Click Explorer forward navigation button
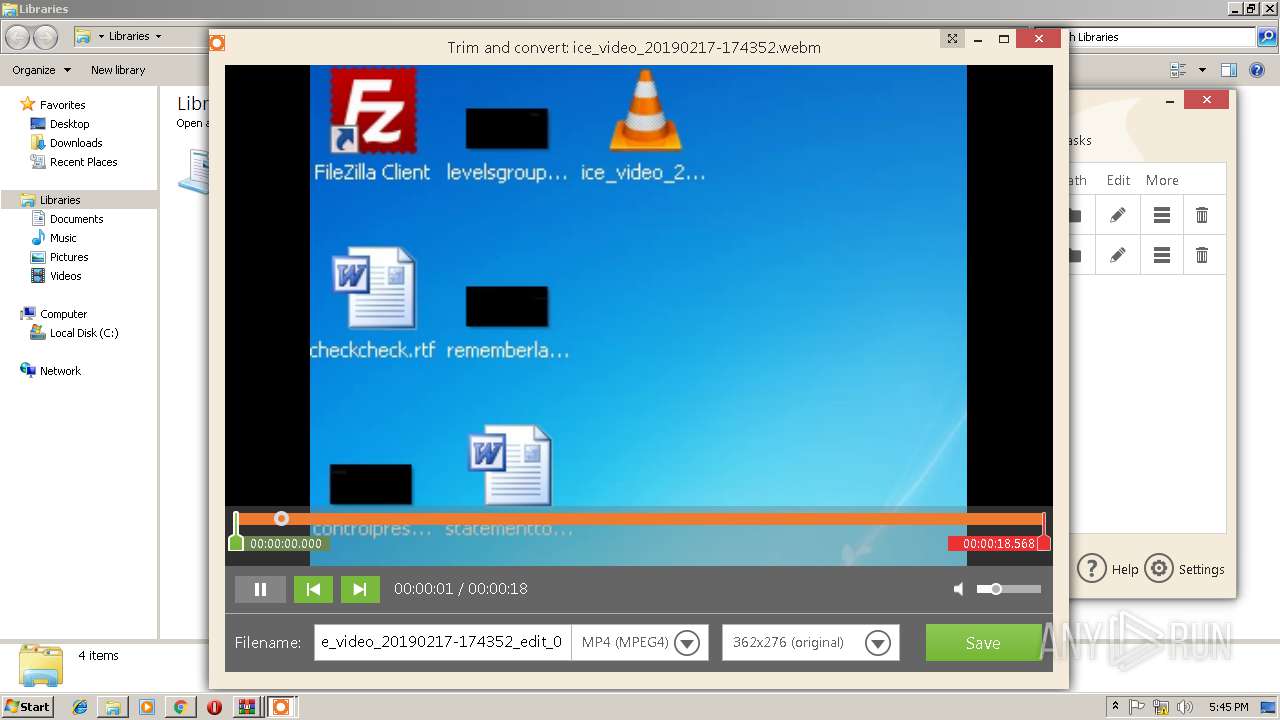 pos(46,37)
